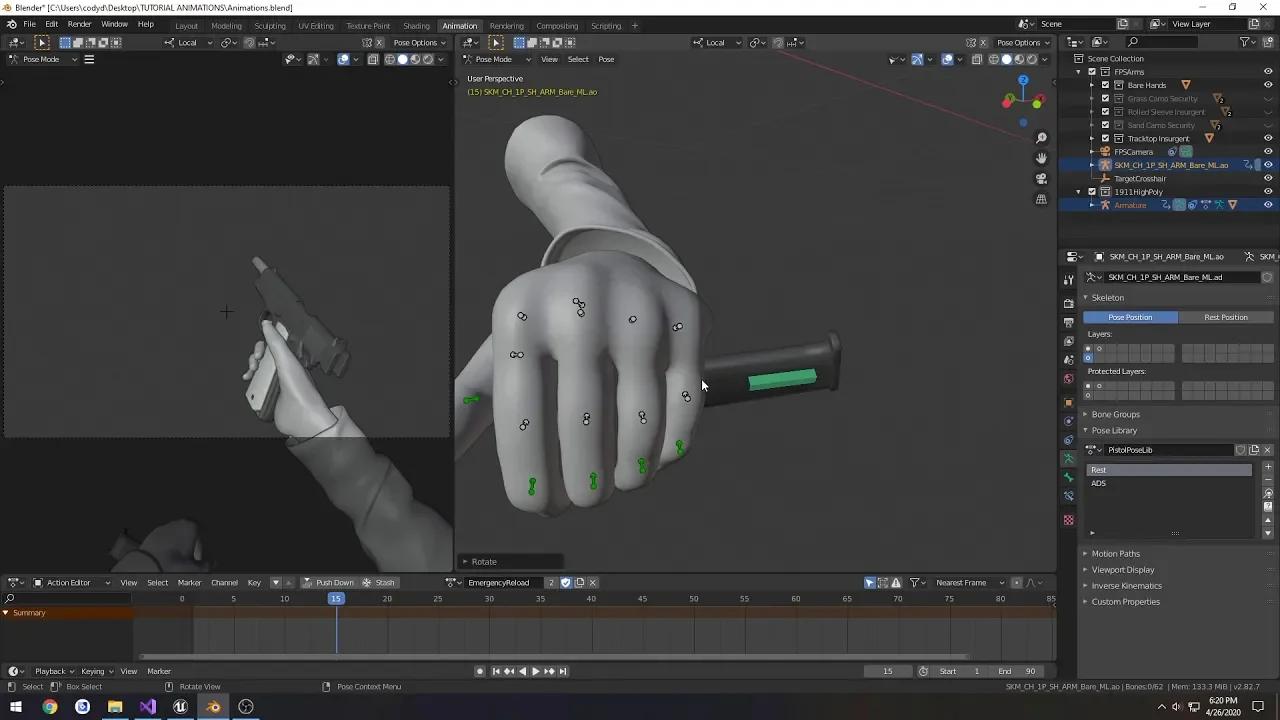Click Push Down in the Action Editor
The height and width of the screenshot is (720, 1280).
(334, 582)
